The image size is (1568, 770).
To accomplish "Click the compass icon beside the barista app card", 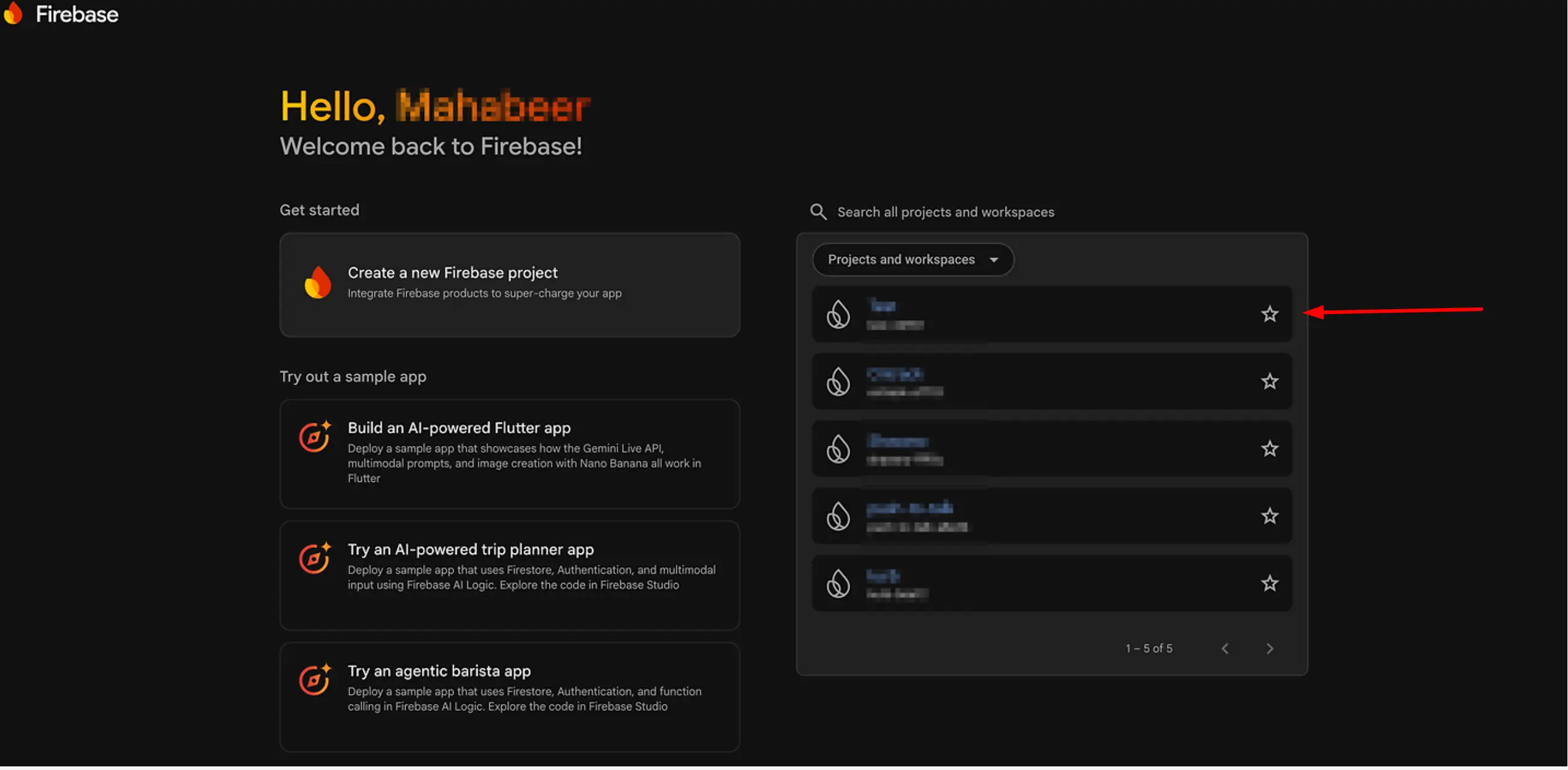I will (x=313, y=680).
